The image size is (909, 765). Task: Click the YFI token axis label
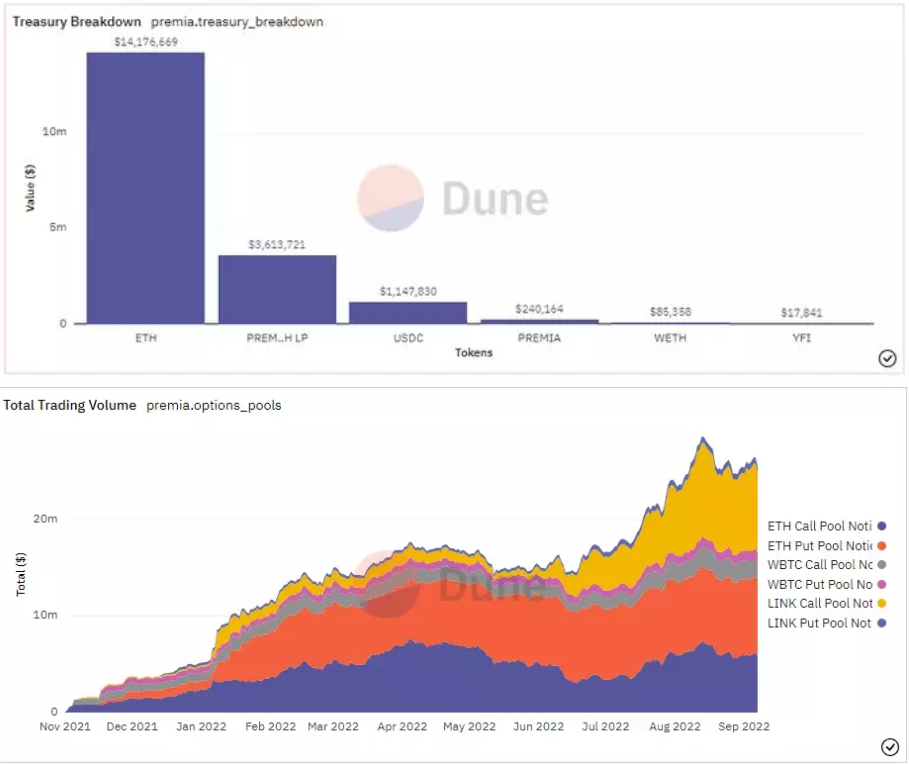click(802, 338)
